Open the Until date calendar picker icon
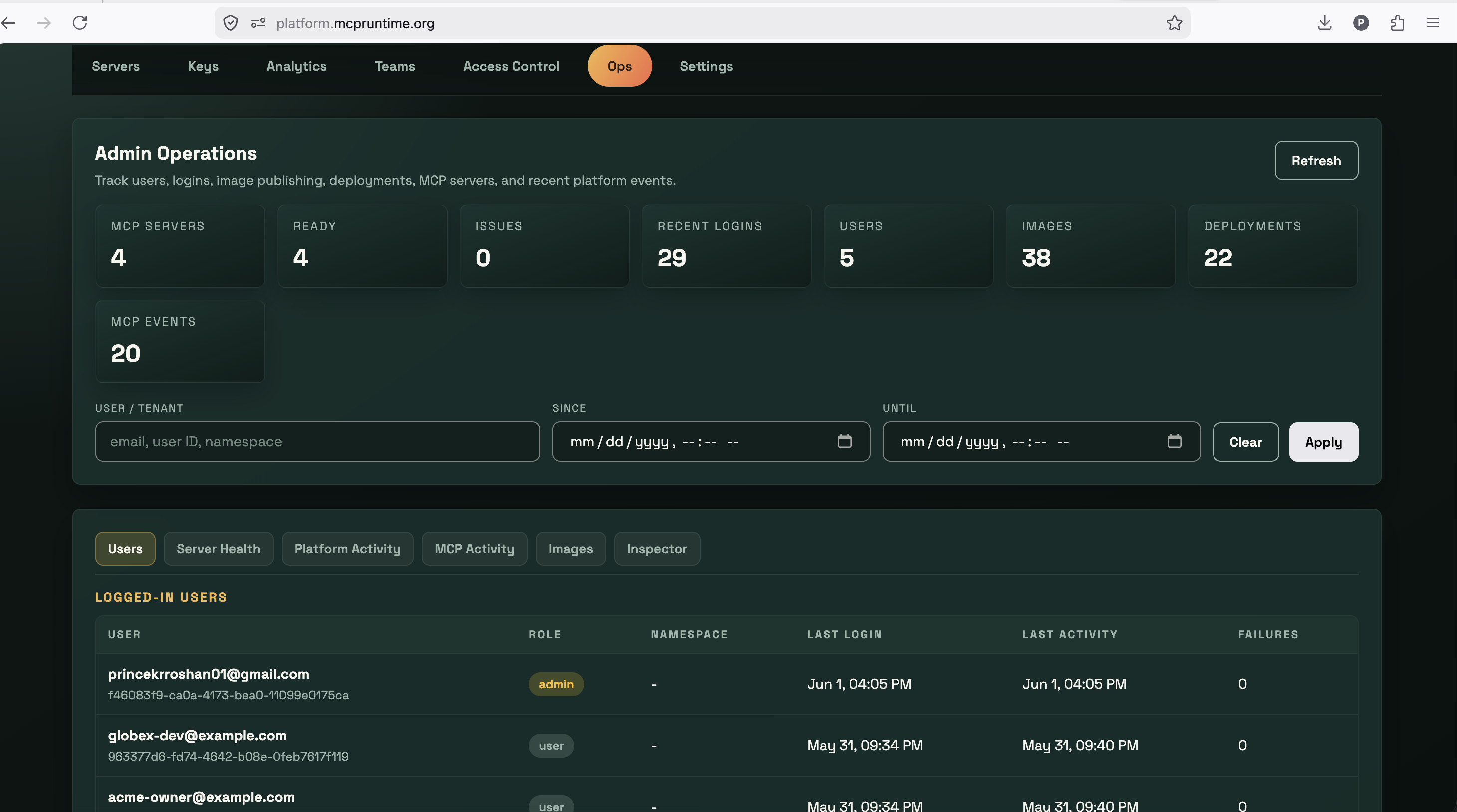Image resolution: width=1457 pixels, height=812 pixels. coord(1174,441)
